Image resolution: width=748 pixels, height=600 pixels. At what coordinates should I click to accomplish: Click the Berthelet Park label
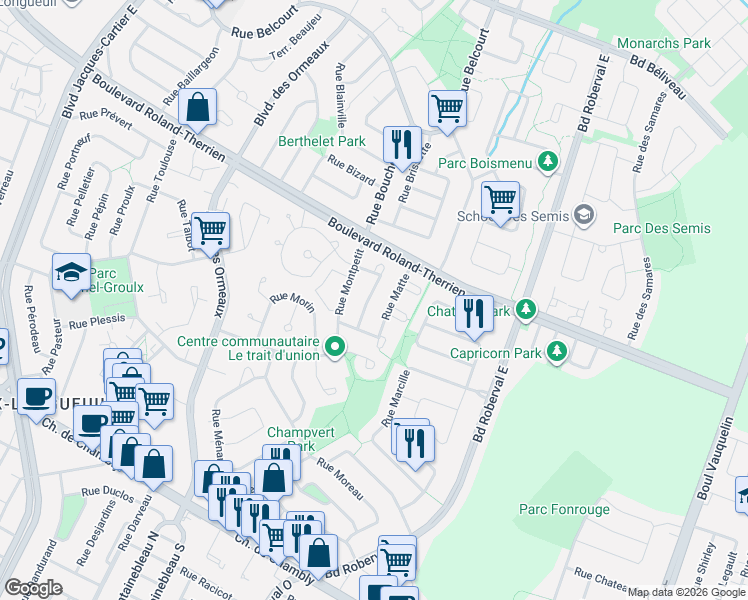pyautogui.click(x=322, y=141)
